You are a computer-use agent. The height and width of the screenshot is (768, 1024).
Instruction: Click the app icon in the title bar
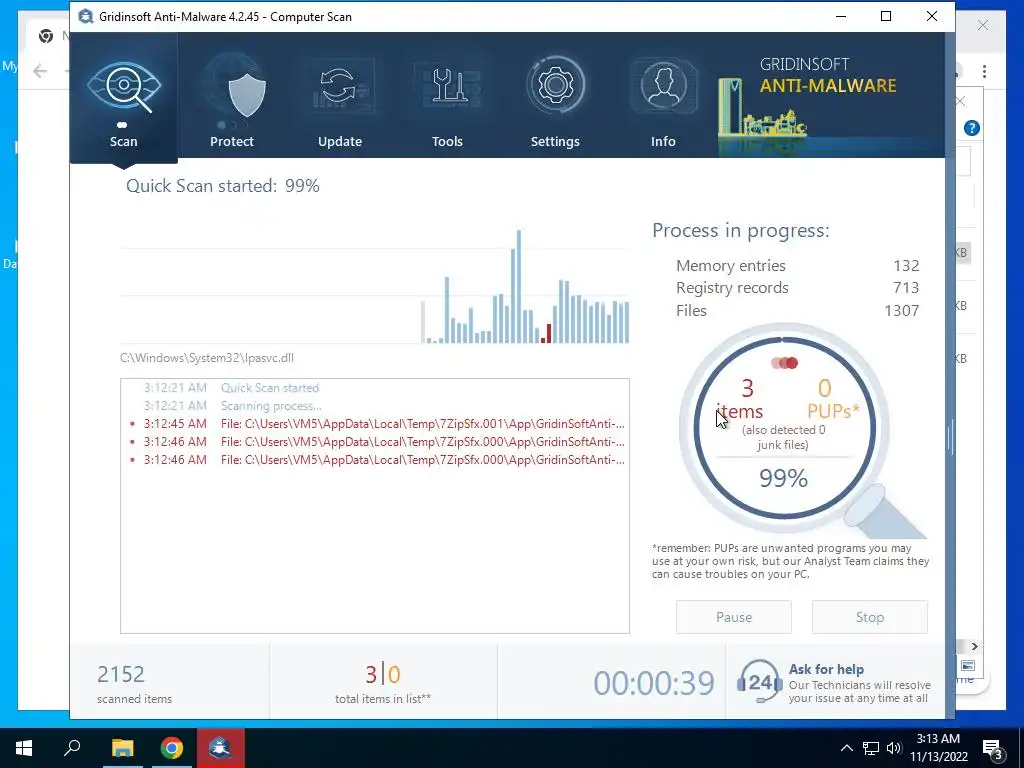point(86,16)
